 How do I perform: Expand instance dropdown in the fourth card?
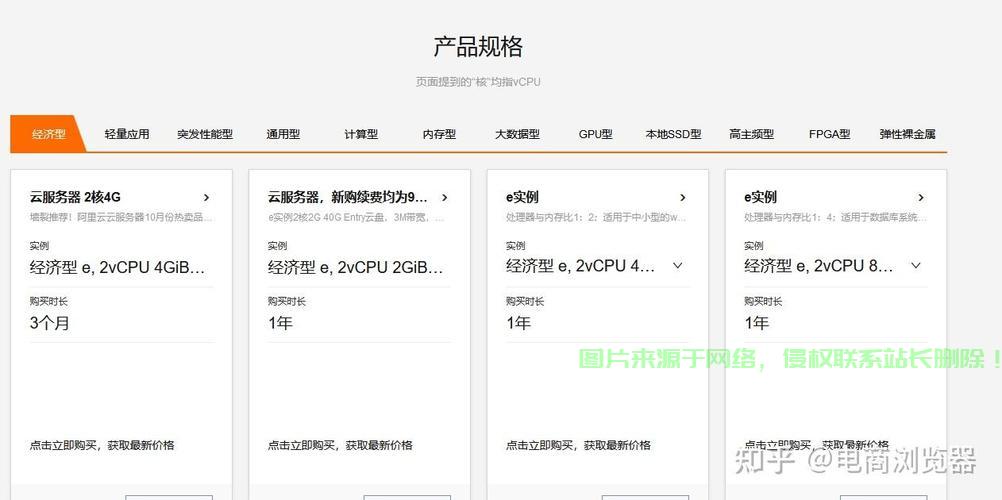tap(915, 266)
